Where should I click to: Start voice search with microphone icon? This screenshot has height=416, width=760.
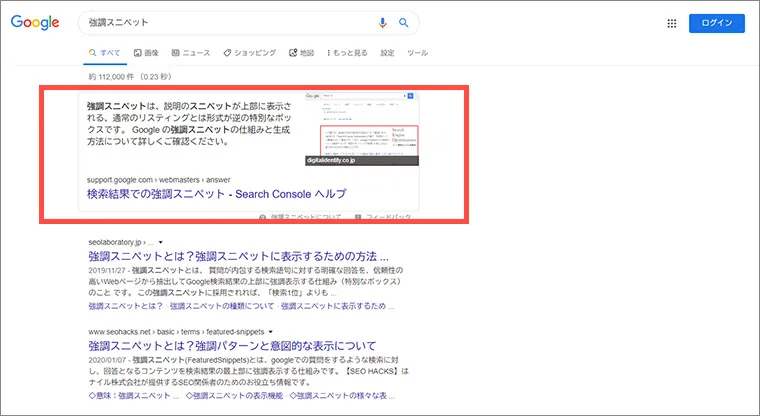pos(382,22)
